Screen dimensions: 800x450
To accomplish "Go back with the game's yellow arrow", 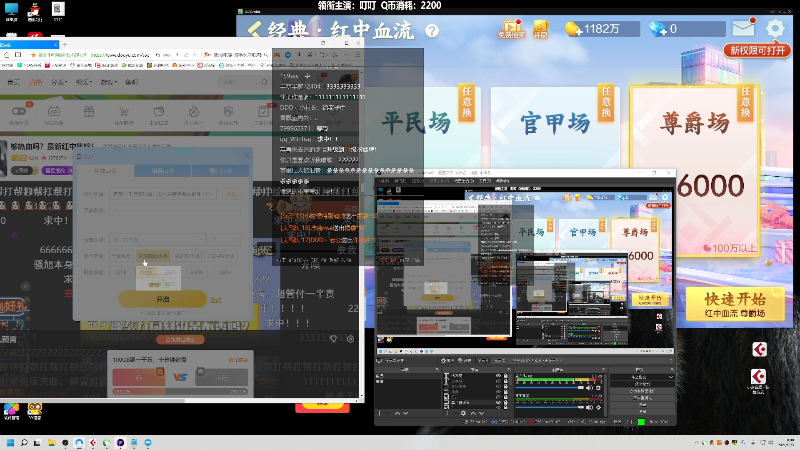I will (254, 30).
